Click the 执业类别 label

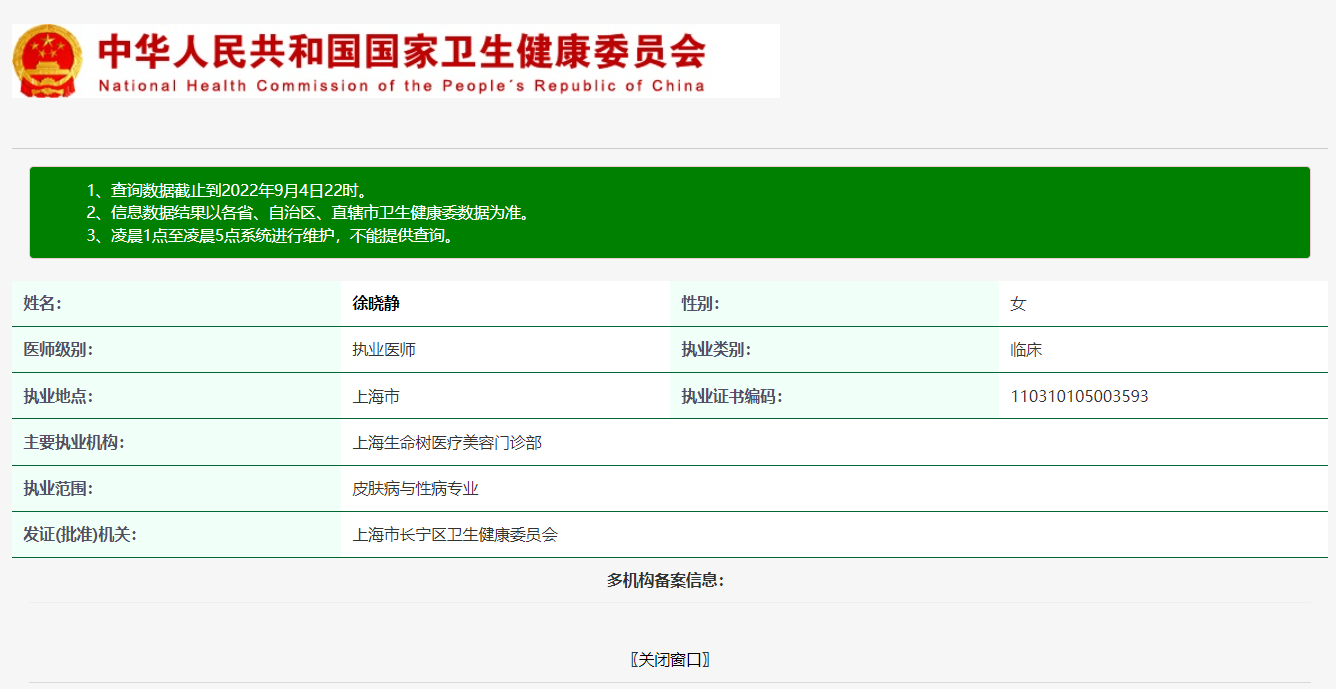tap(716, 350)
